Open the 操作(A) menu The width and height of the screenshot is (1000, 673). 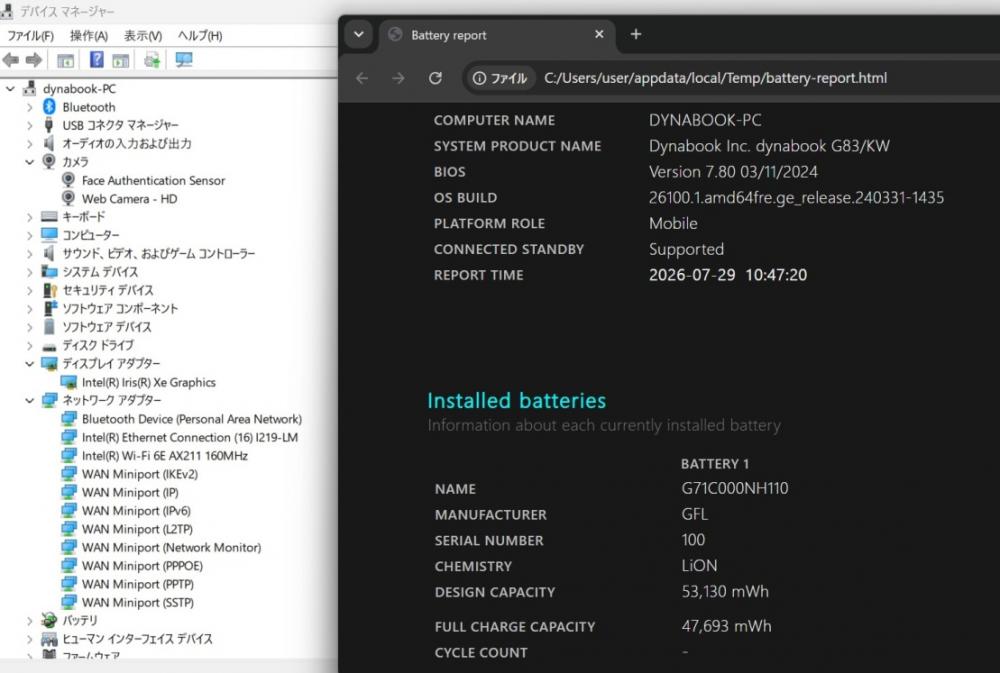pos(89,36)
